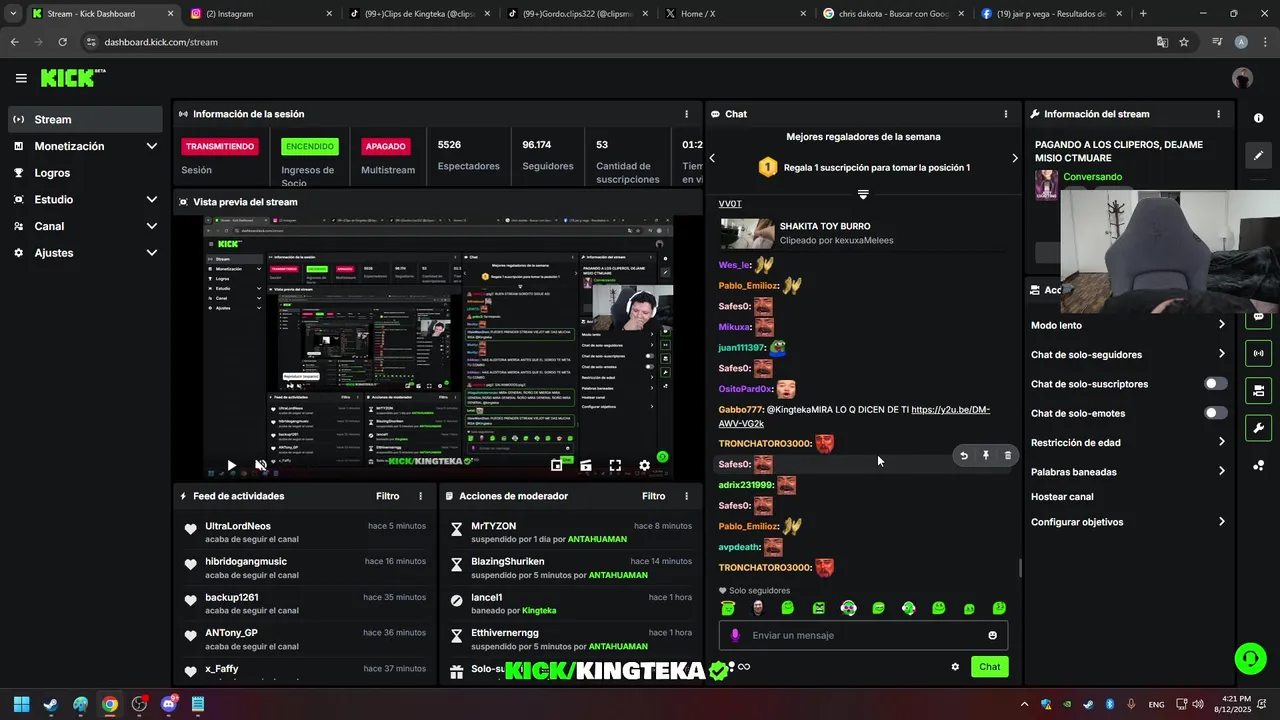Click the Enviar un mensaje input field
This screenshot has height=720, width=1280.
(863, 635)
